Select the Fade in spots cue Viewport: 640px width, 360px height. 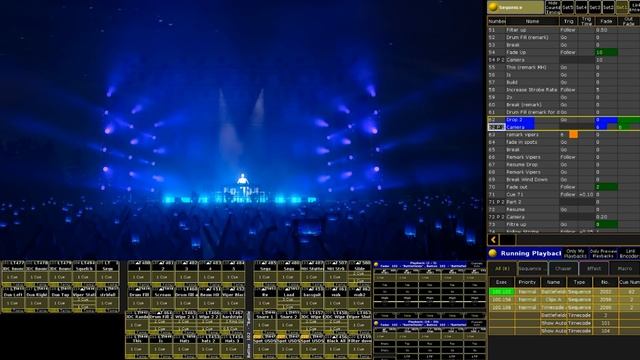coord(564,142)
